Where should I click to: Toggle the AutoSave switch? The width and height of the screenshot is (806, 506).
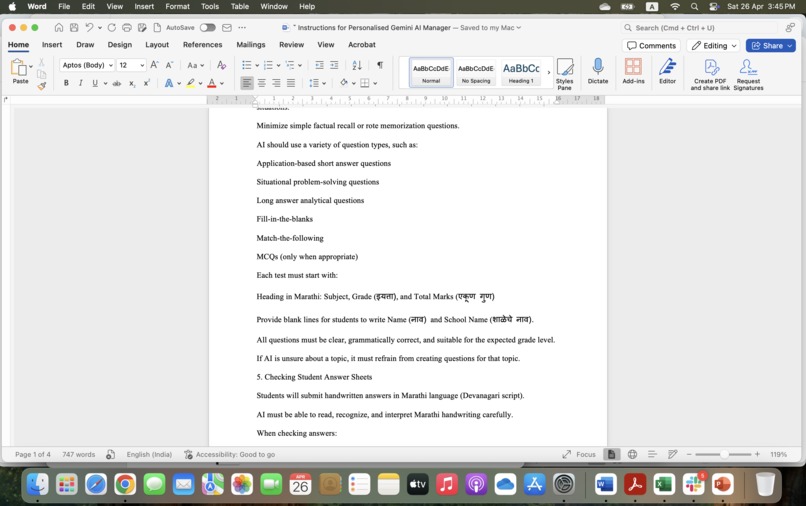(208, 28)
